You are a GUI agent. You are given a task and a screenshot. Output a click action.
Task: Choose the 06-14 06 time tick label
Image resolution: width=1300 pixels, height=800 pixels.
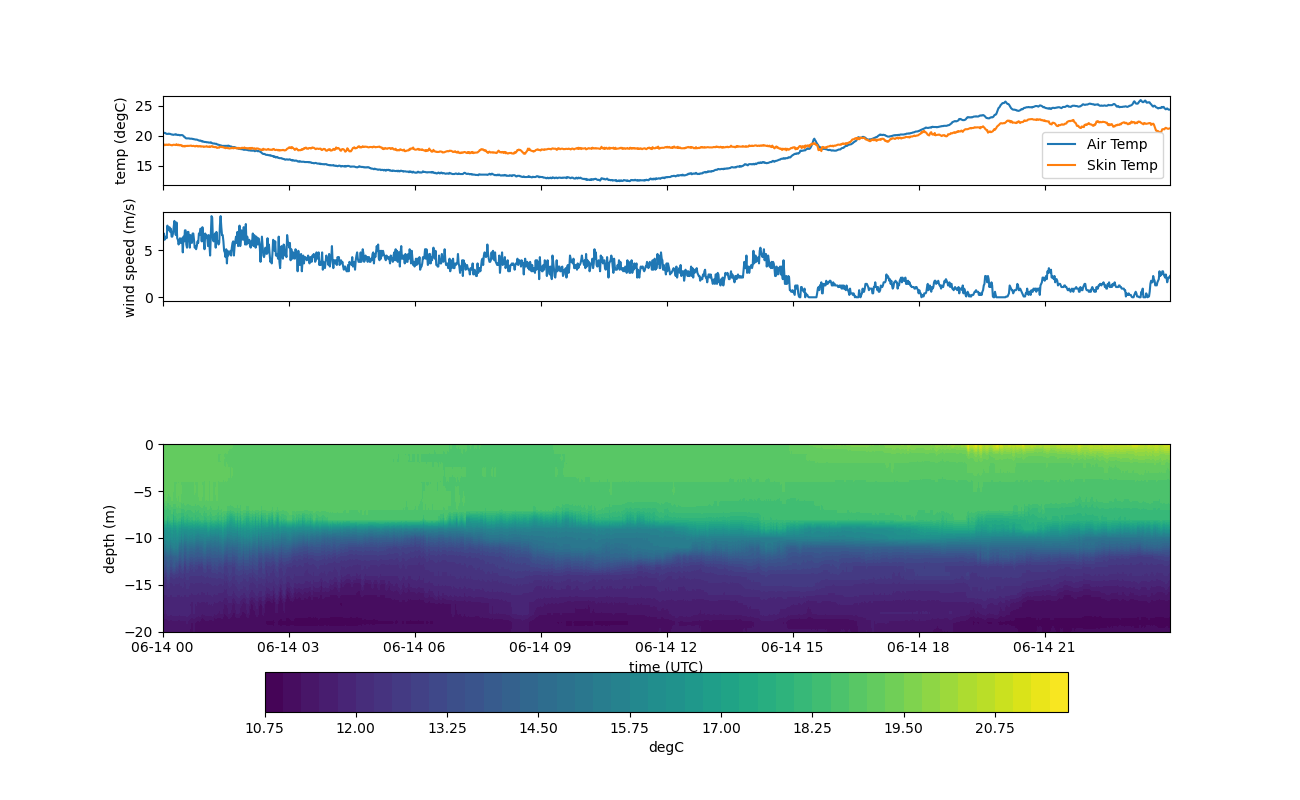click(x=415, y=648)
